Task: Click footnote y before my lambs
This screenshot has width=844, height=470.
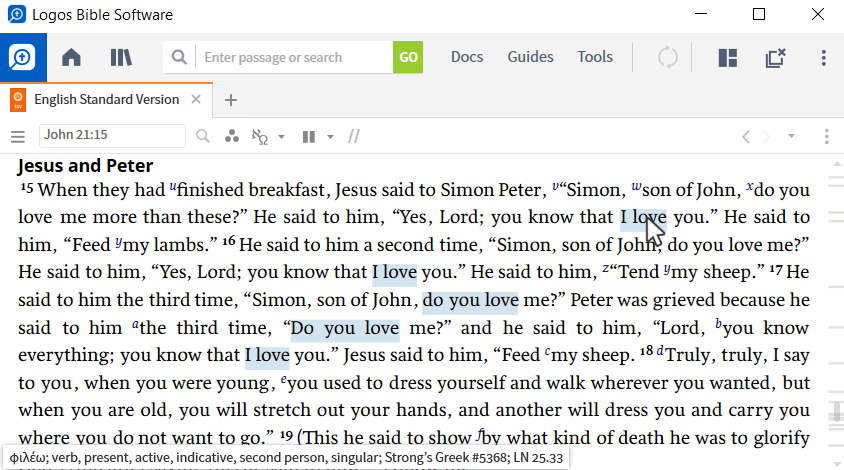Action: [118, 242]
